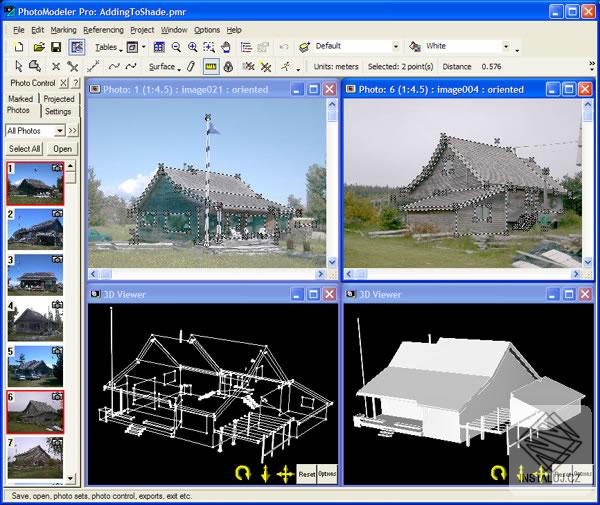Switch to the Projected tab

(x=59, y=99)
